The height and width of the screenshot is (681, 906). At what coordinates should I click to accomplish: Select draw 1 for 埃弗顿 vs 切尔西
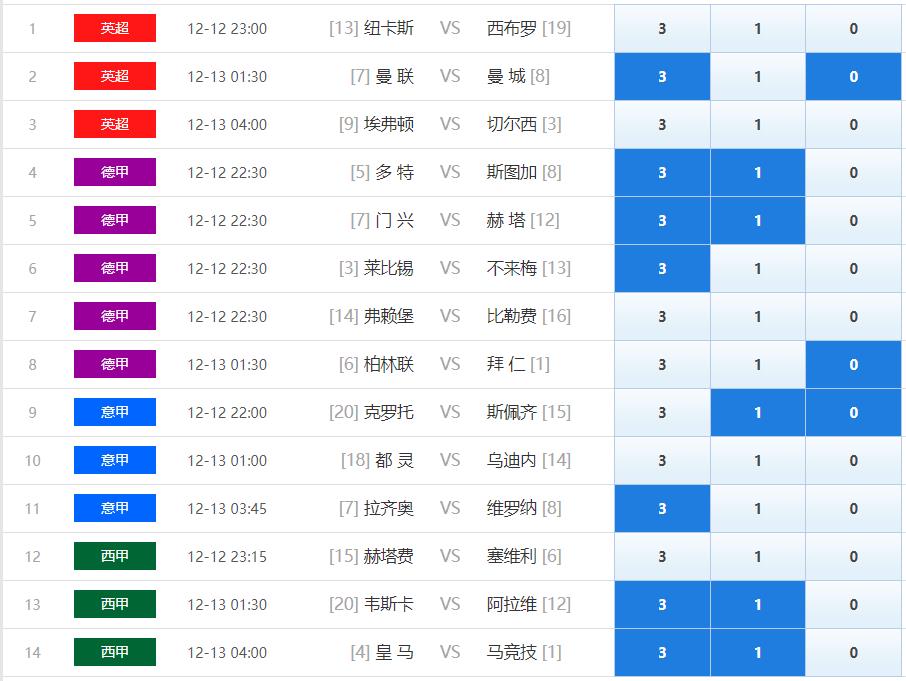pos(758,124)
